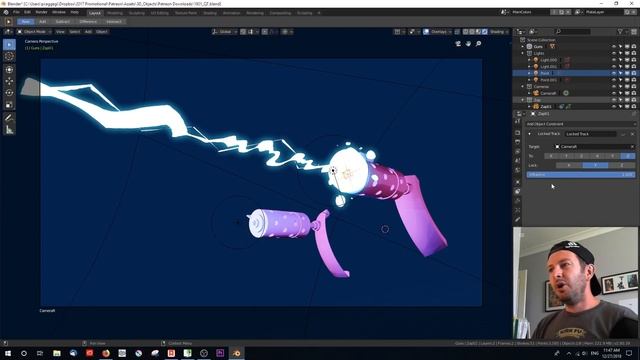
Task: Open the viewport Object menu
Action: [102, 31]
